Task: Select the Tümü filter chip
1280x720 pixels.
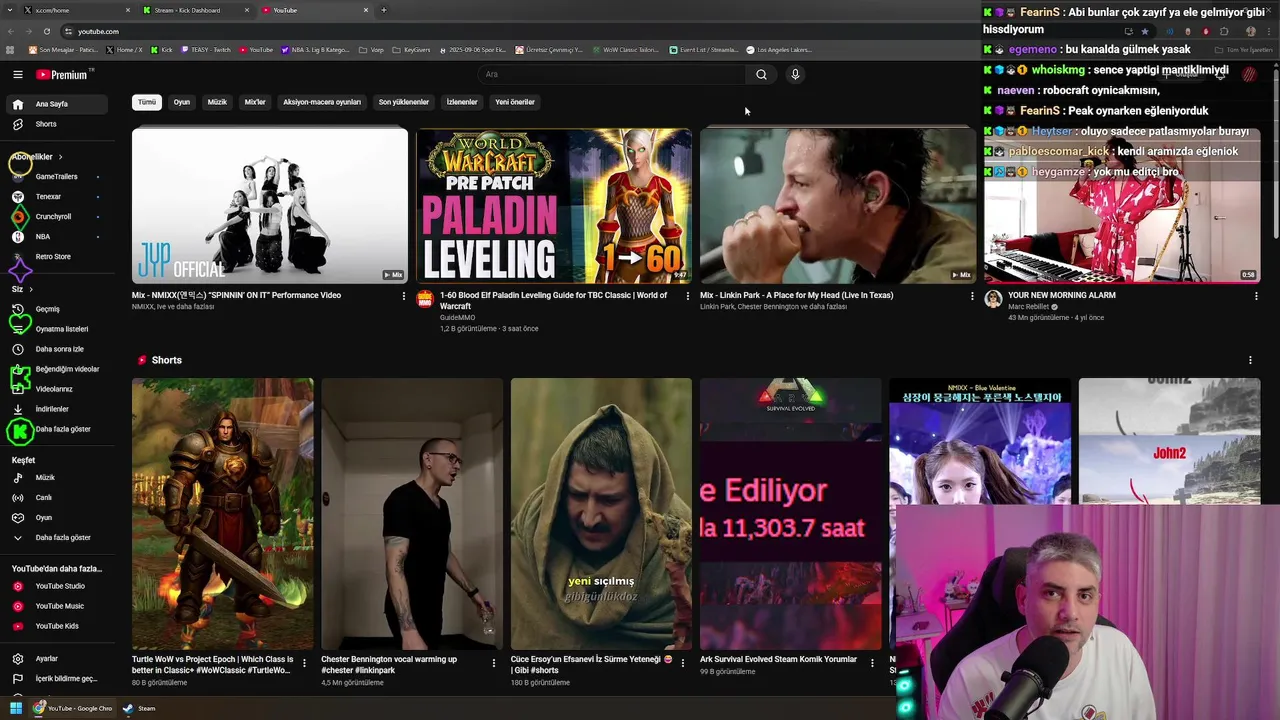Action: point(147,102)
